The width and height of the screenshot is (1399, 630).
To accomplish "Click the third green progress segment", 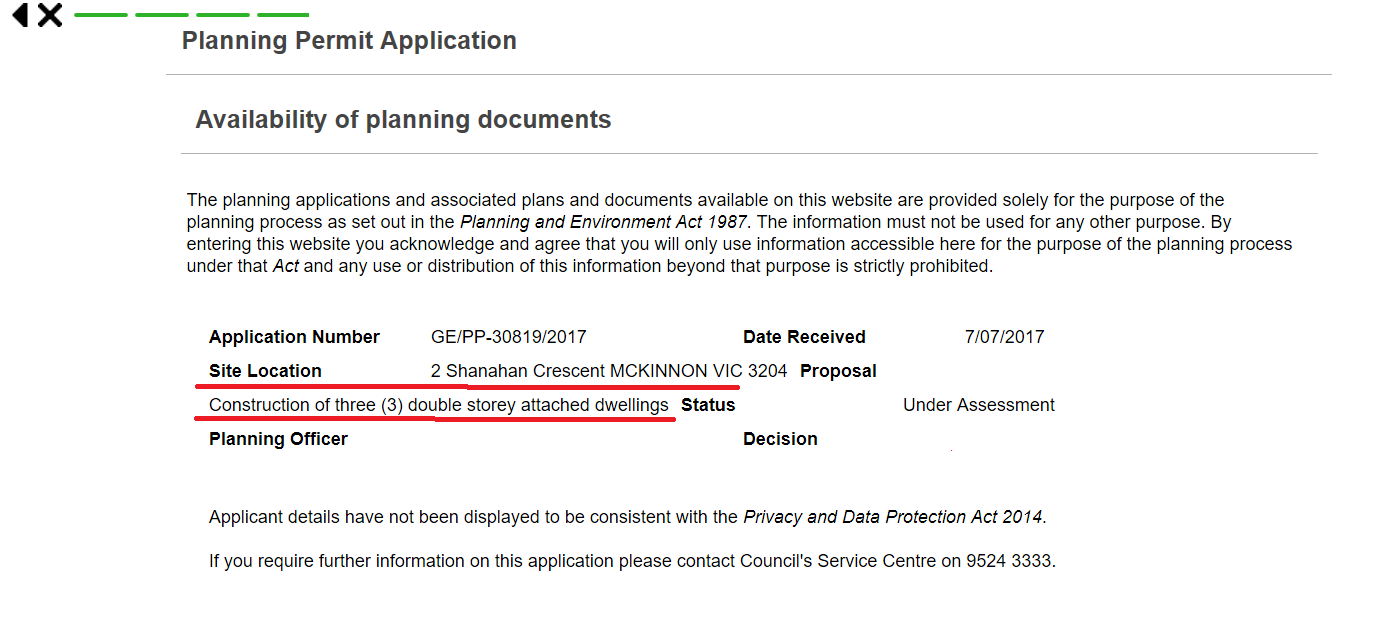I will [223, 15].
